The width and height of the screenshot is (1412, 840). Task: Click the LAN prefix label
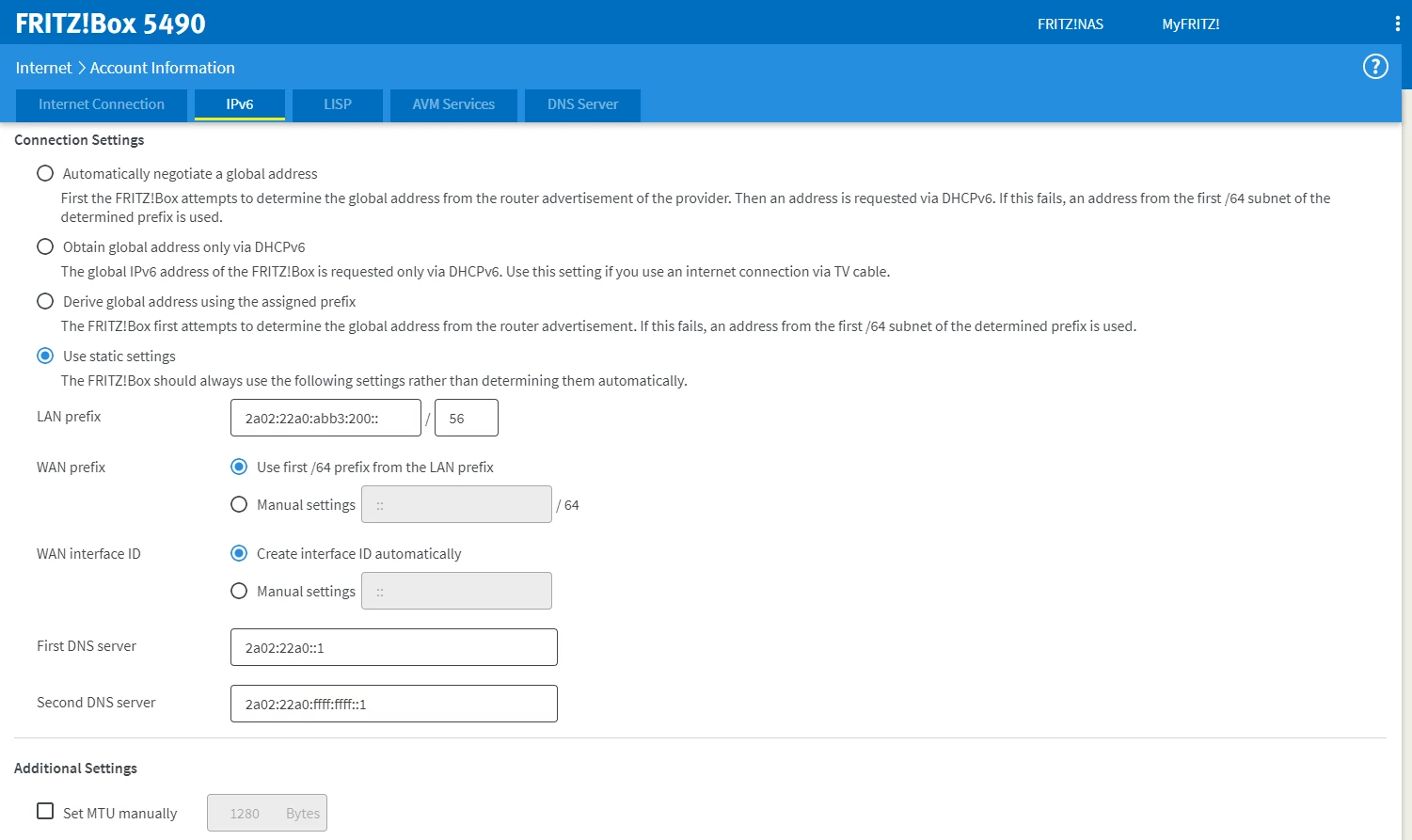(x=69, y=417)
